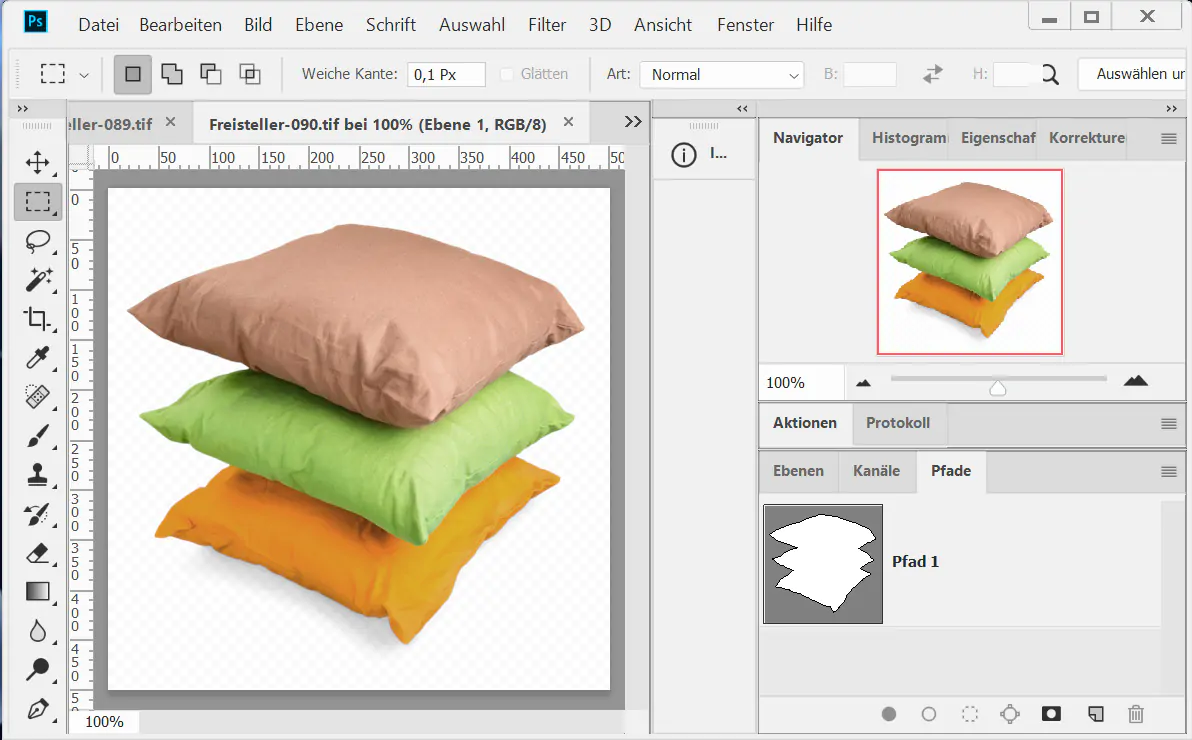Select the Move tool
Image resolution: width=1192 pixels, height=740 pixels.
[x=37, y=162]
